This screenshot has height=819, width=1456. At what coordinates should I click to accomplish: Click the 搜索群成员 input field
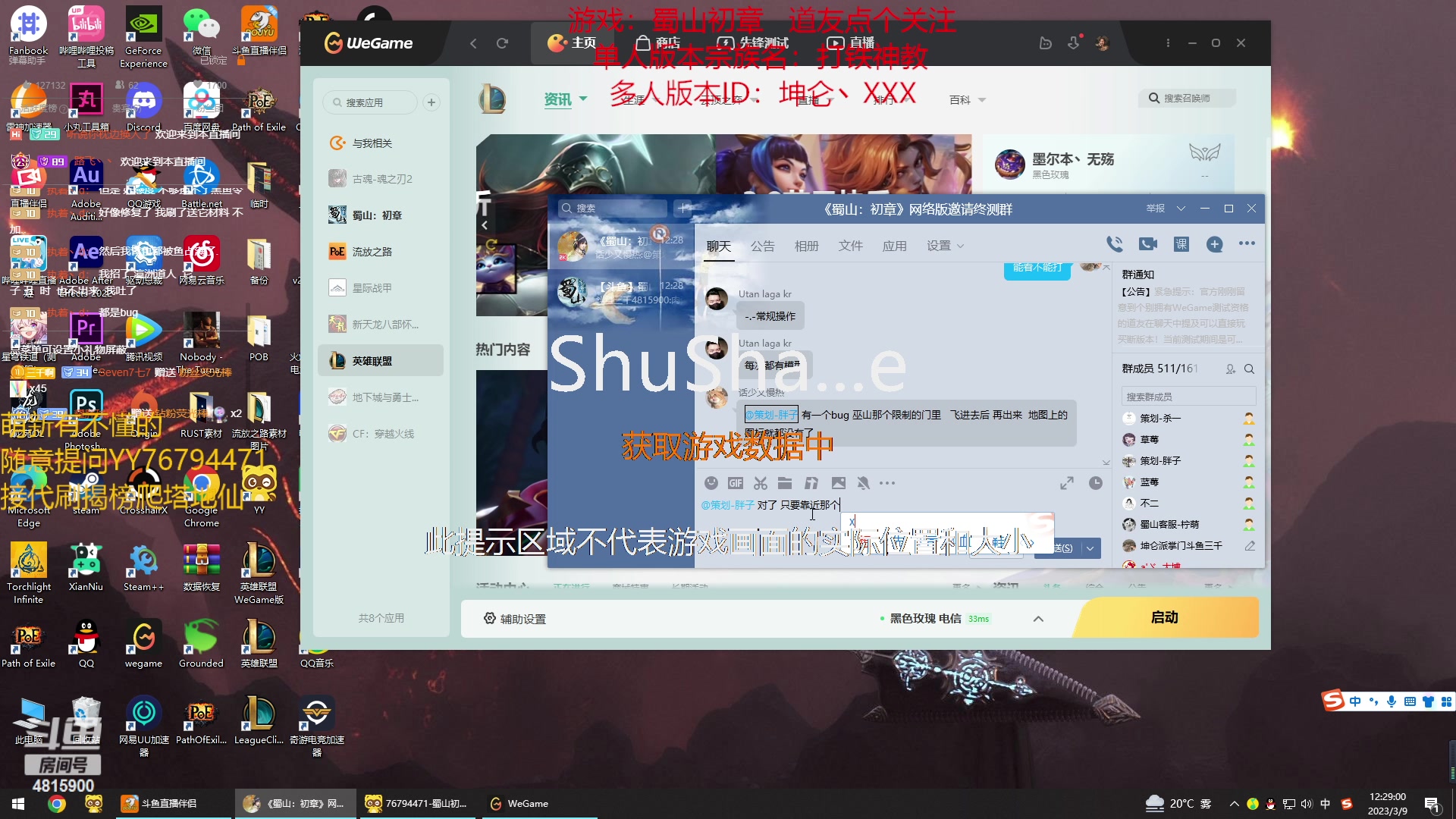point(1188,397)
